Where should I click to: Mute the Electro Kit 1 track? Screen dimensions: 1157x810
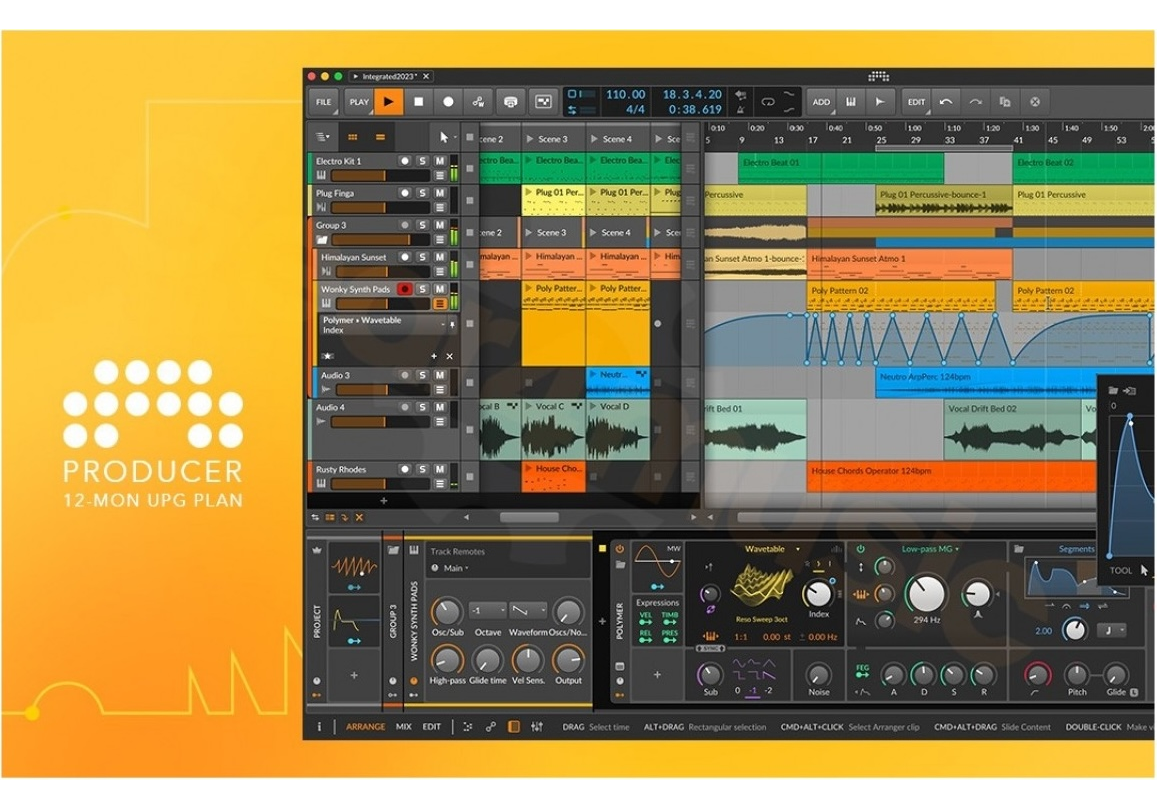440,161
